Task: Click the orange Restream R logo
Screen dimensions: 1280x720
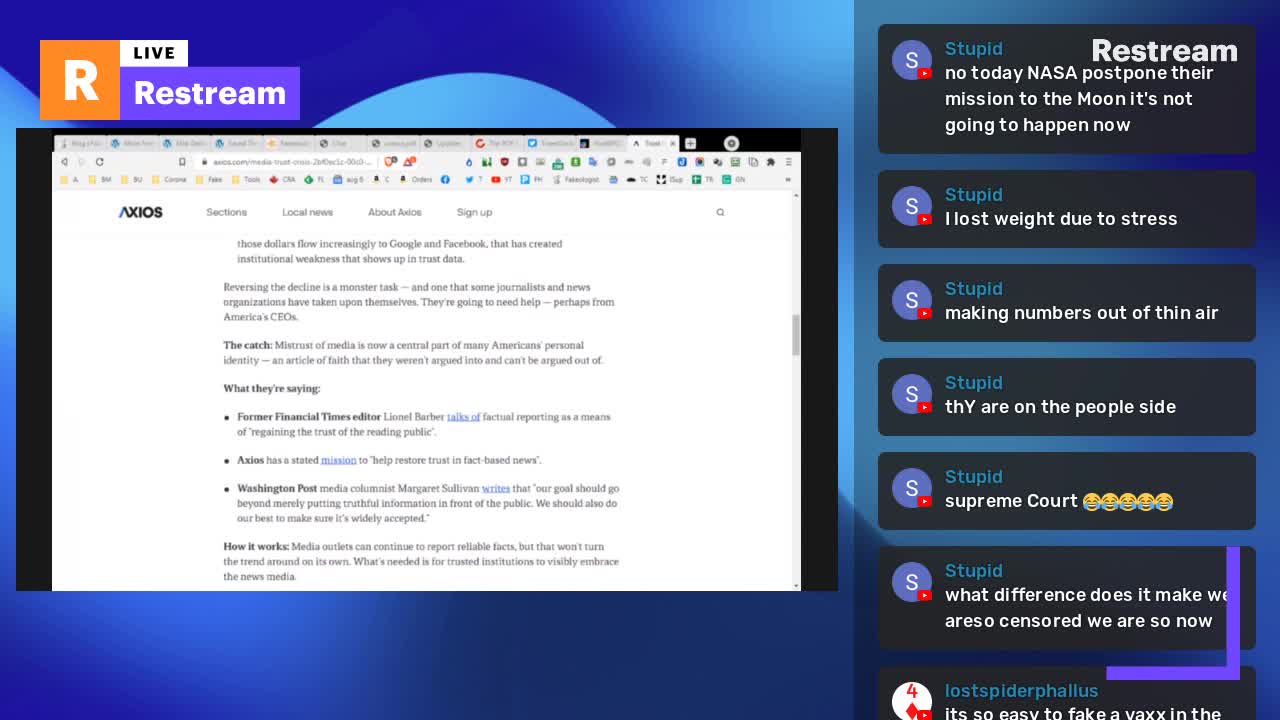Action: [x=80, y=80]
